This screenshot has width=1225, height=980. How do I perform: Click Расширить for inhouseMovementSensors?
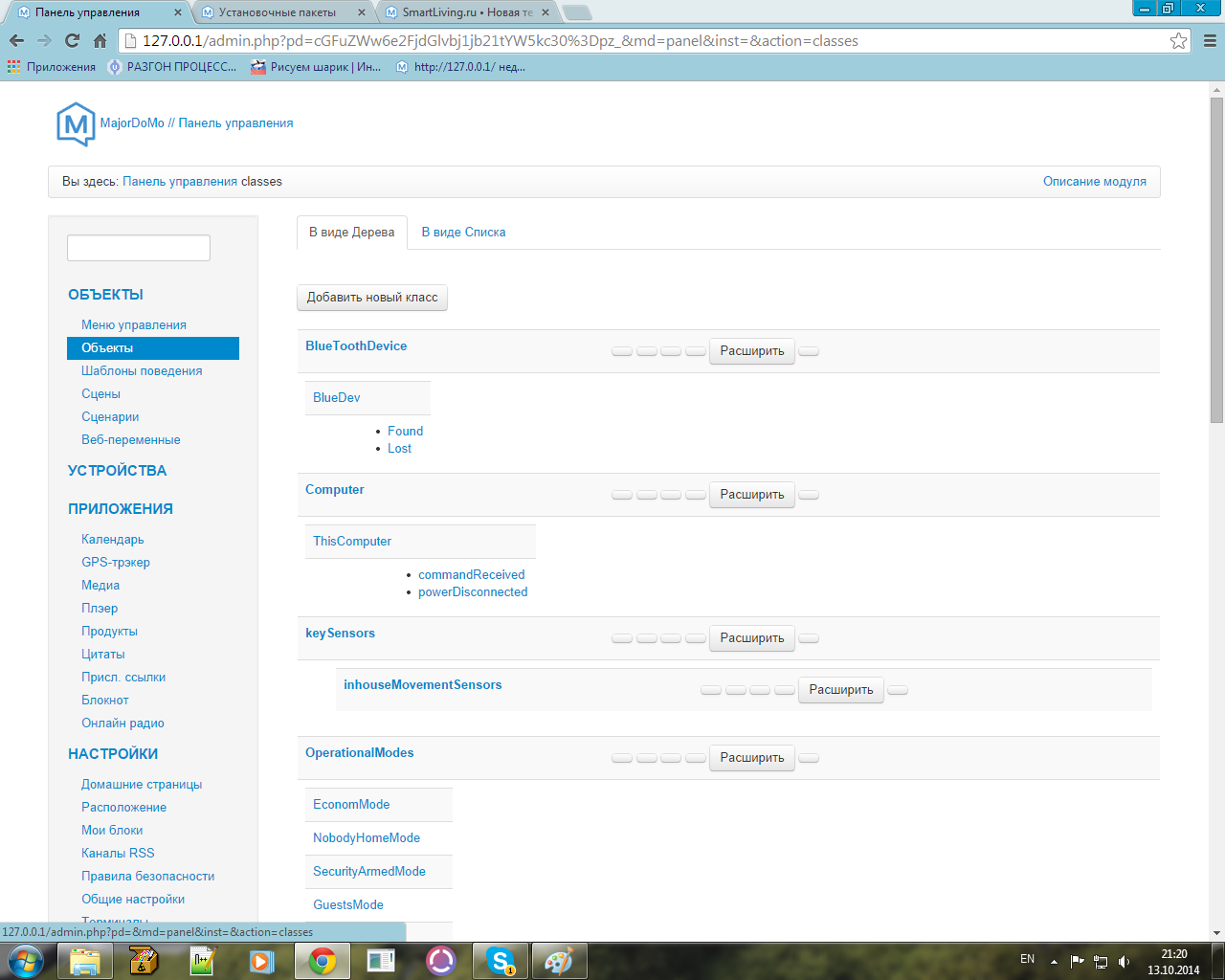tap(841, 690)
